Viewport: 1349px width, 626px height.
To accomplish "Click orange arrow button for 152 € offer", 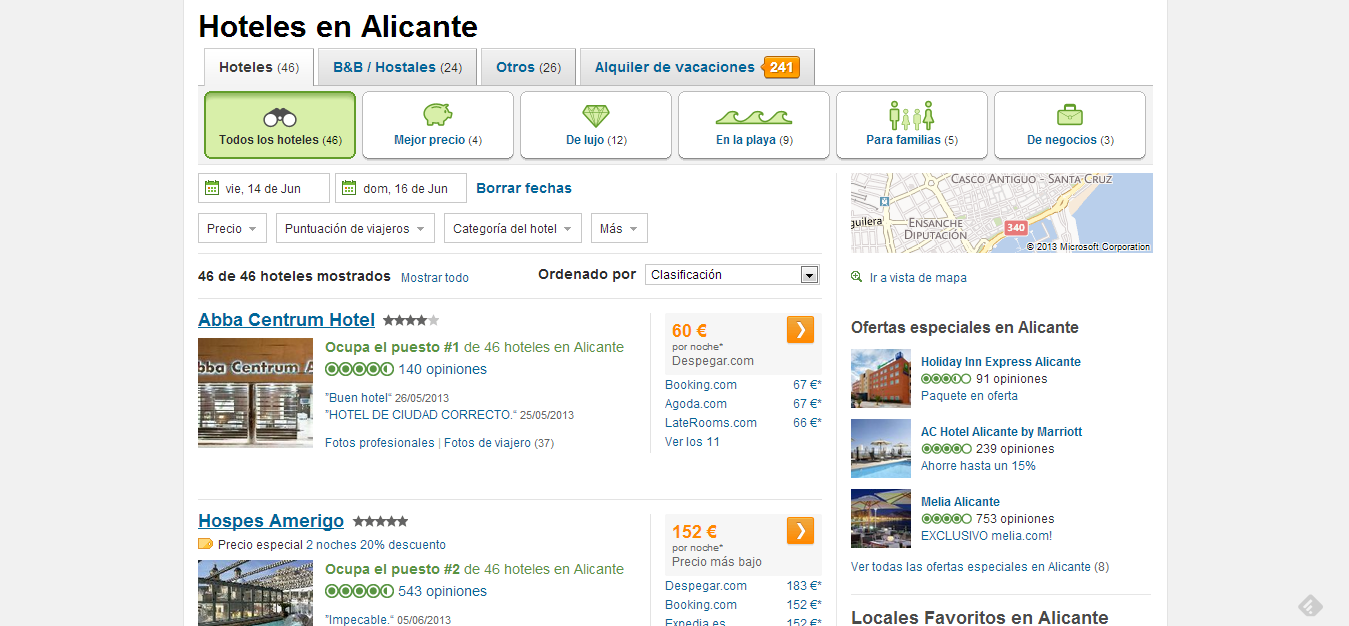I will (x=800, y=531).
